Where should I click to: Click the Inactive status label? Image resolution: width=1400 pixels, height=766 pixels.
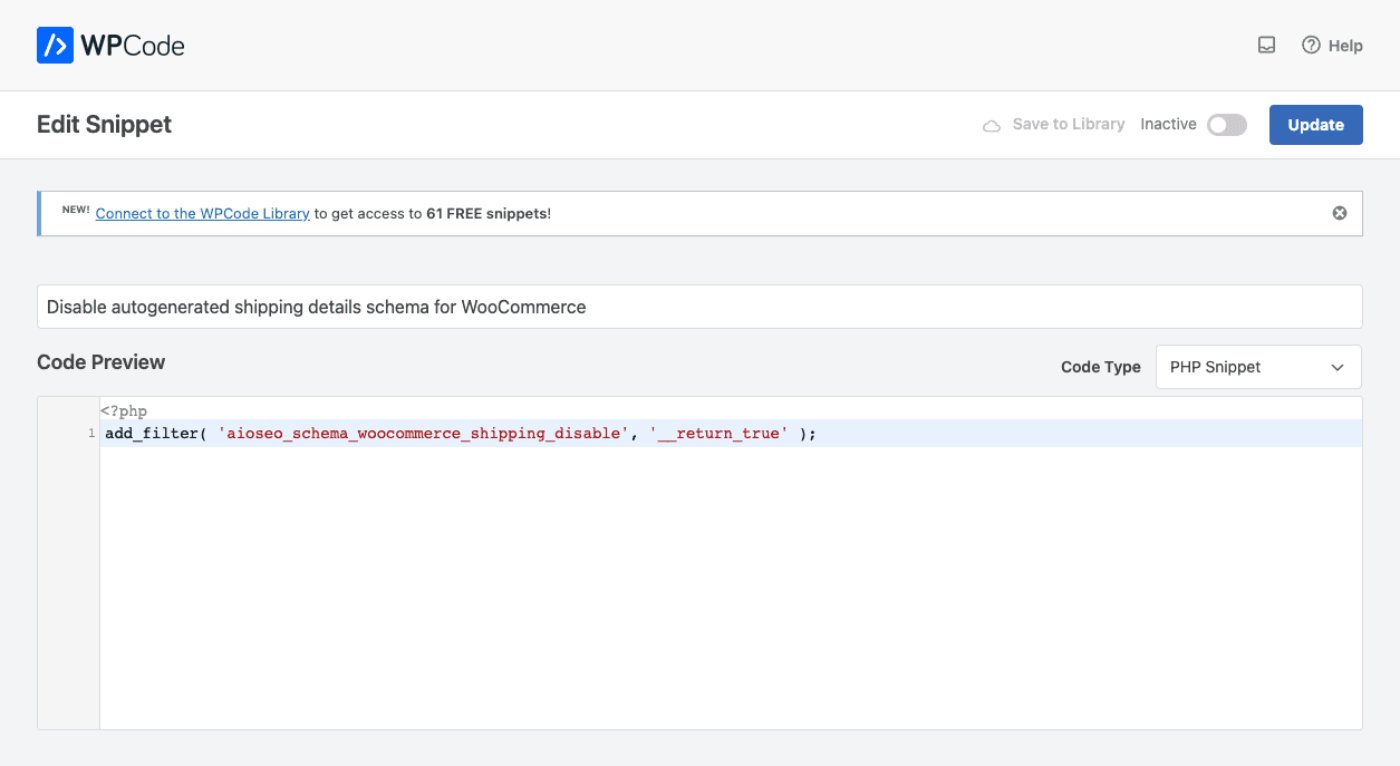pyautogui.click(x=1168, y=124)
